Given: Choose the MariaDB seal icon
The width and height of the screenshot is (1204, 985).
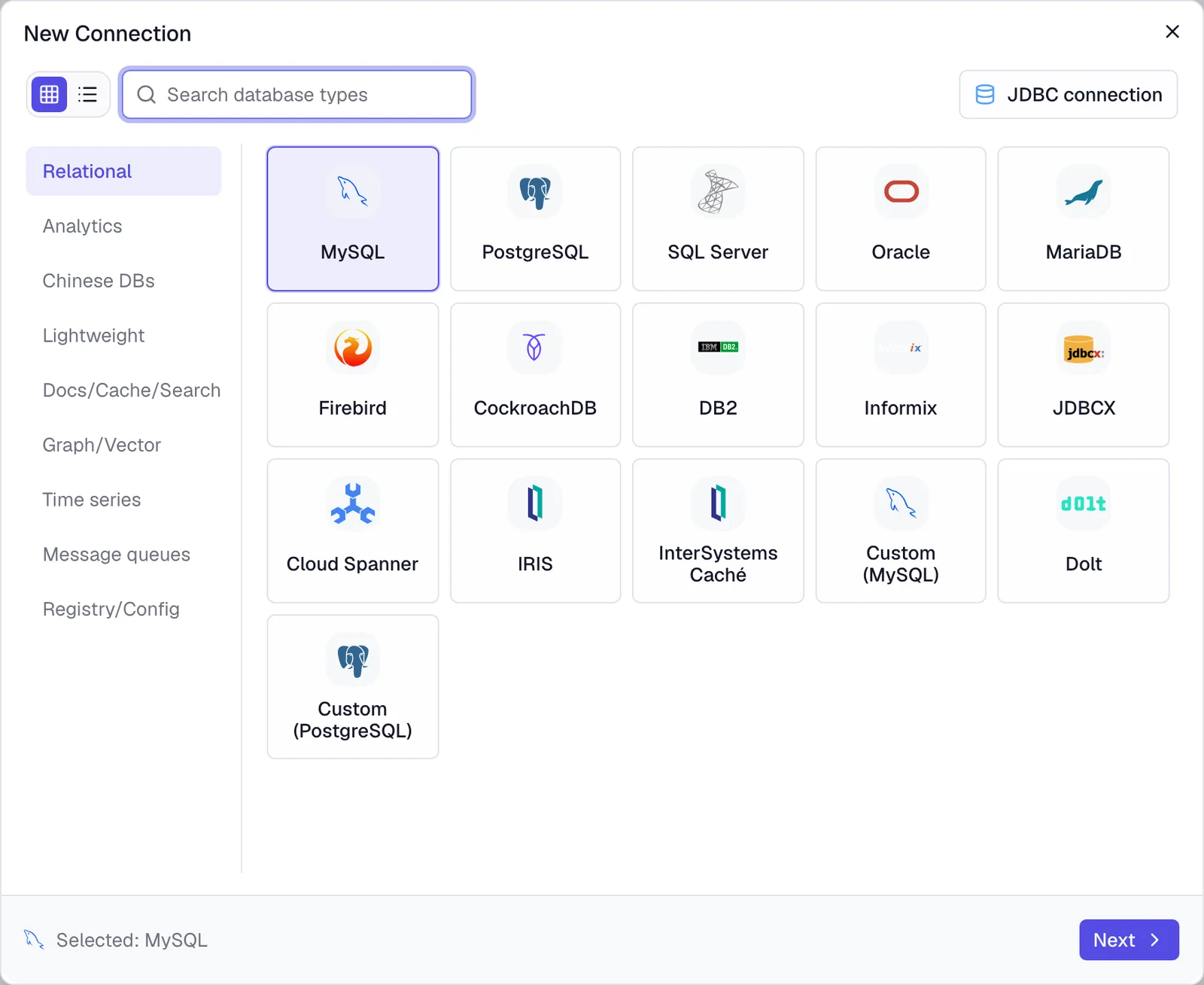Looking at the screenshot, I should (1084, 191).
